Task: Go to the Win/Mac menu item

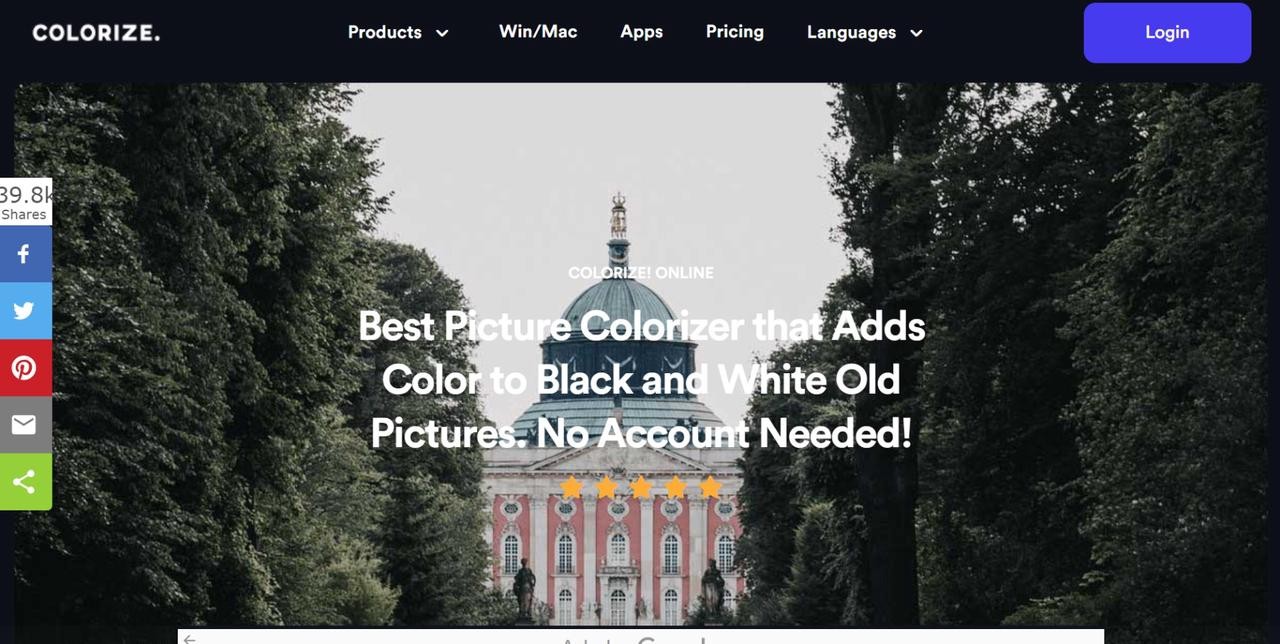Action: point(538,31)
